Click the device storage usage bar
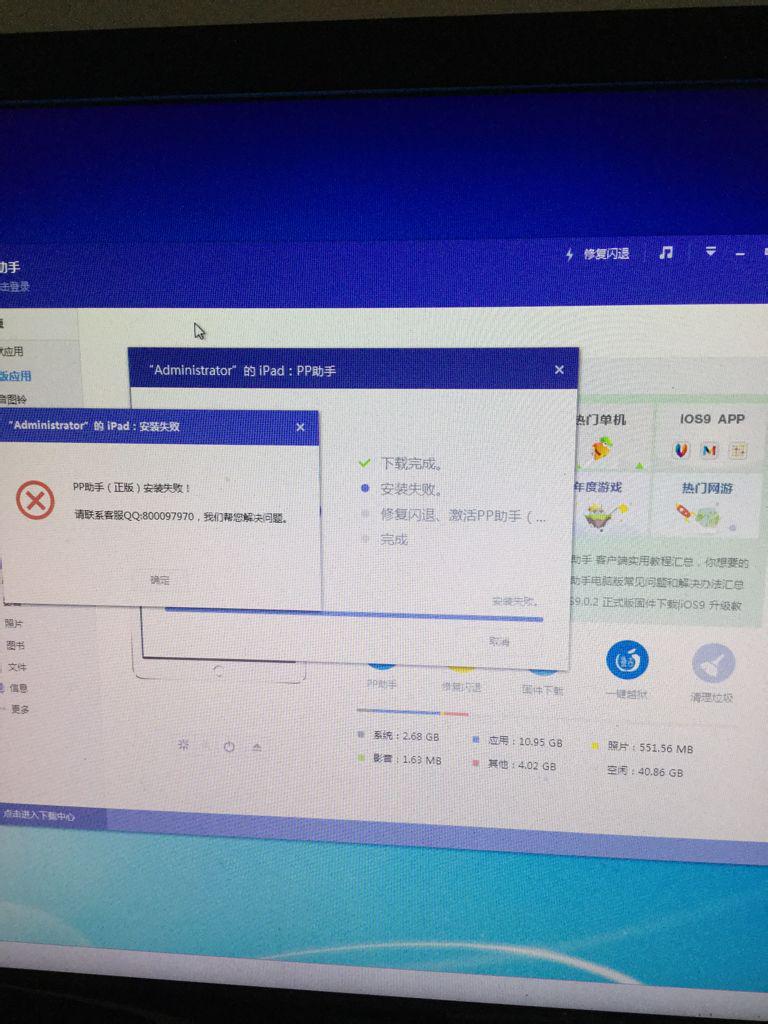This screenshot has width=768, height=1024. pos(412,712)
